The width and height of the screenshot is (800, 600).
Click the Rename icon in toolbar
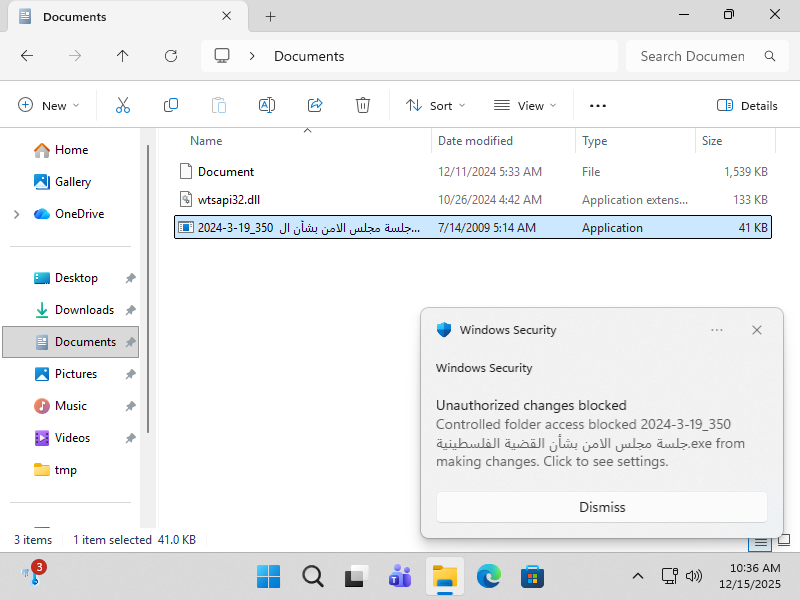pyautogui.click(x=267, y=105)
